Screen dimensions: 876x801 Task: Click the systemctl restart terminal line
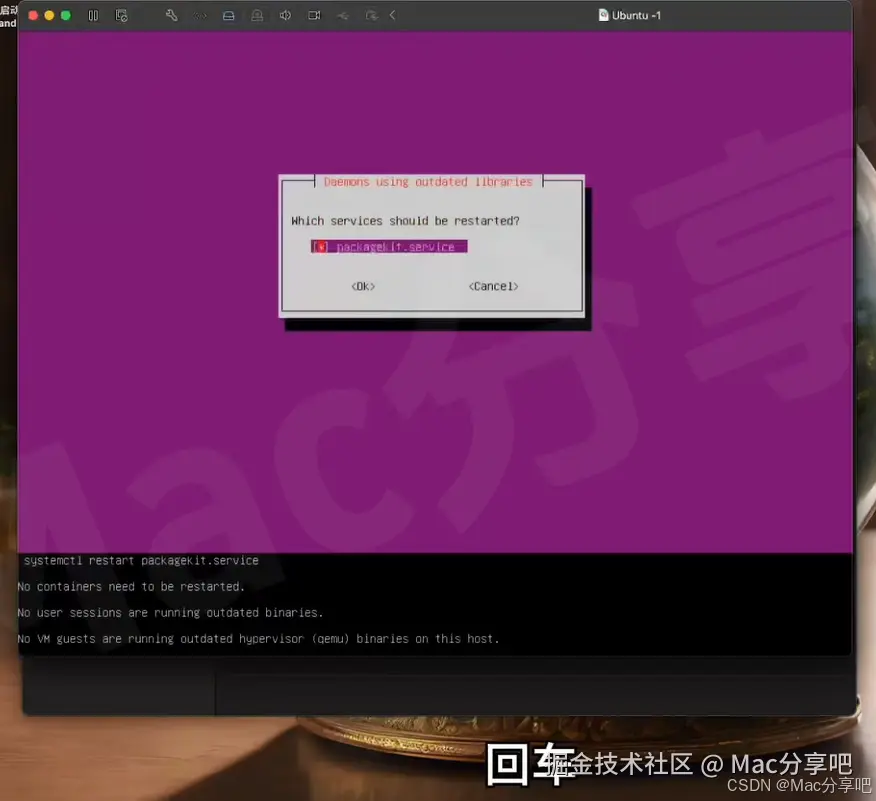[141, 560]
